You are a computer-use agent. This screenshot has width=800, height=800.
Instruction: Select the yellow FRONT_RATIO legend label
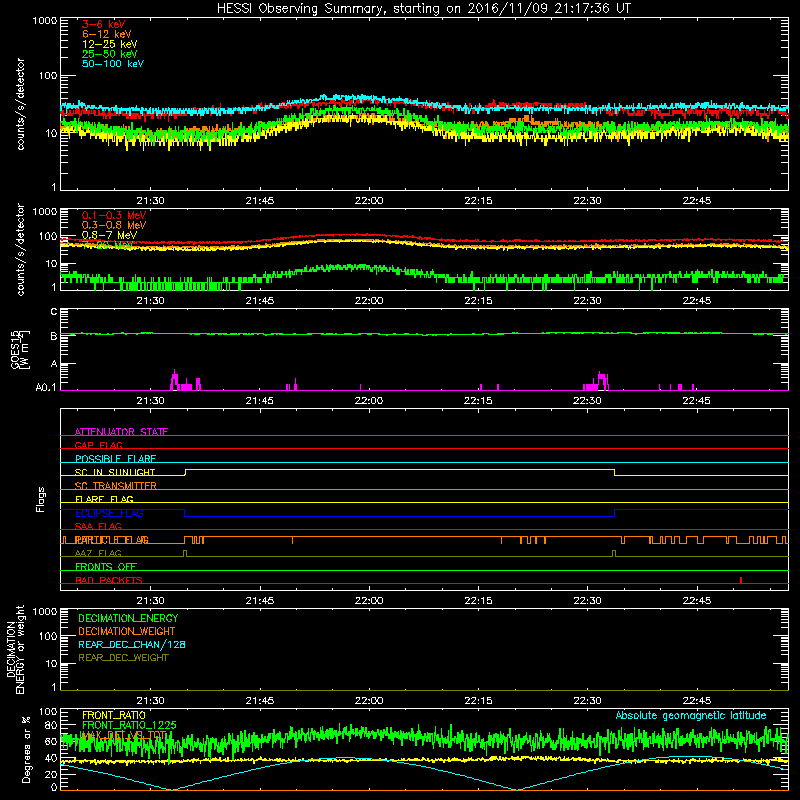(x=114, y=715)
